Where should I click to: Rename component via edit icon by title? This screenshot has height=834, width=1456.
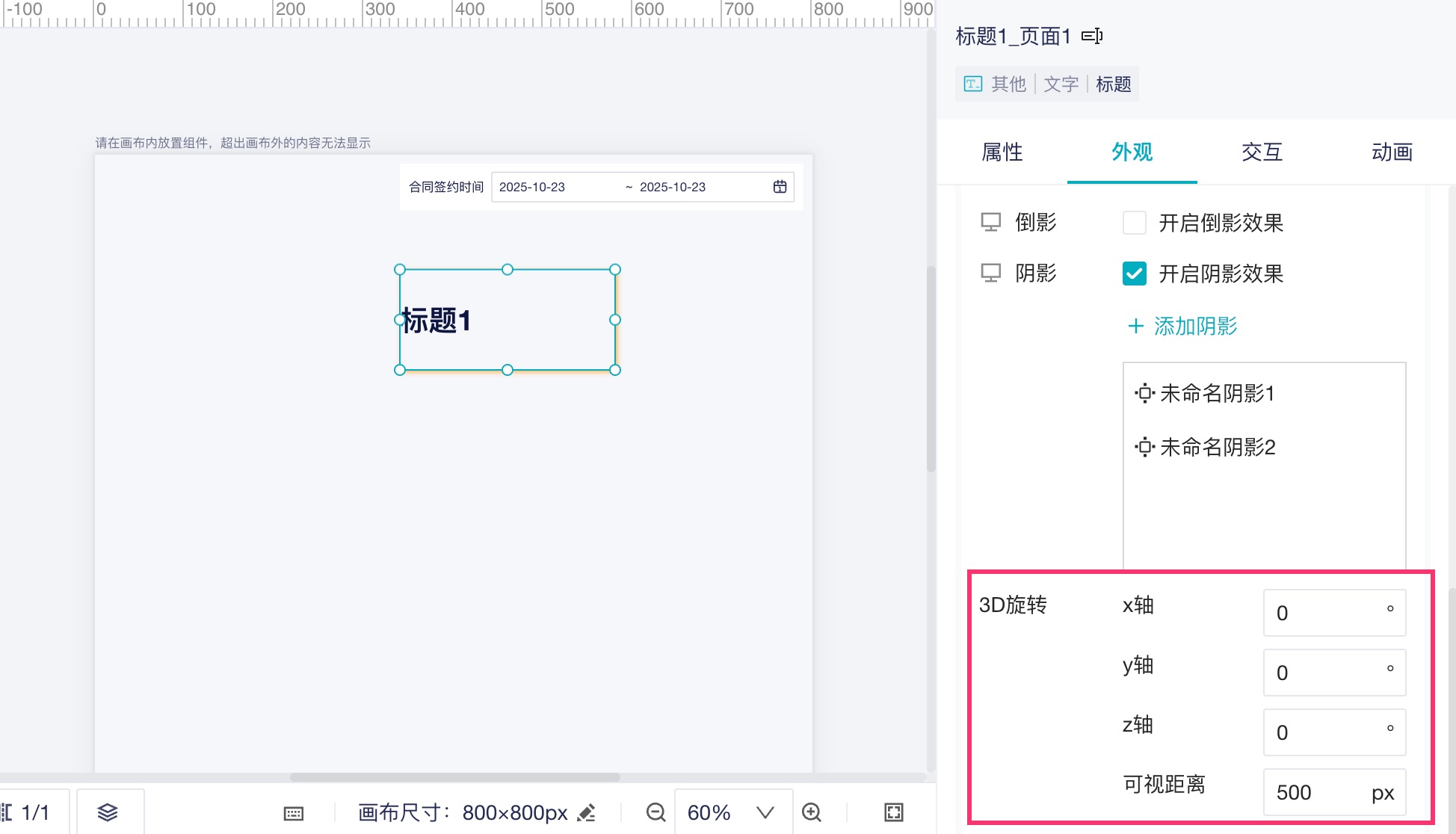click(x=1092, y=36)
